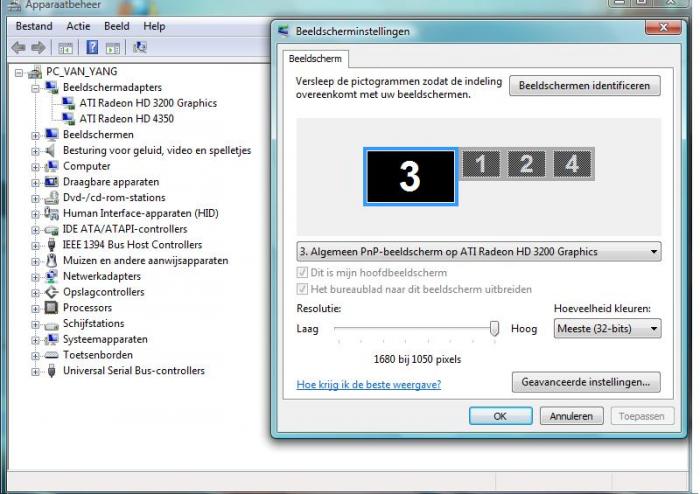Viewport: 700px width, 494px height.
Task: Click Beeldschermen identificeren button
Action: coord(584,85)
